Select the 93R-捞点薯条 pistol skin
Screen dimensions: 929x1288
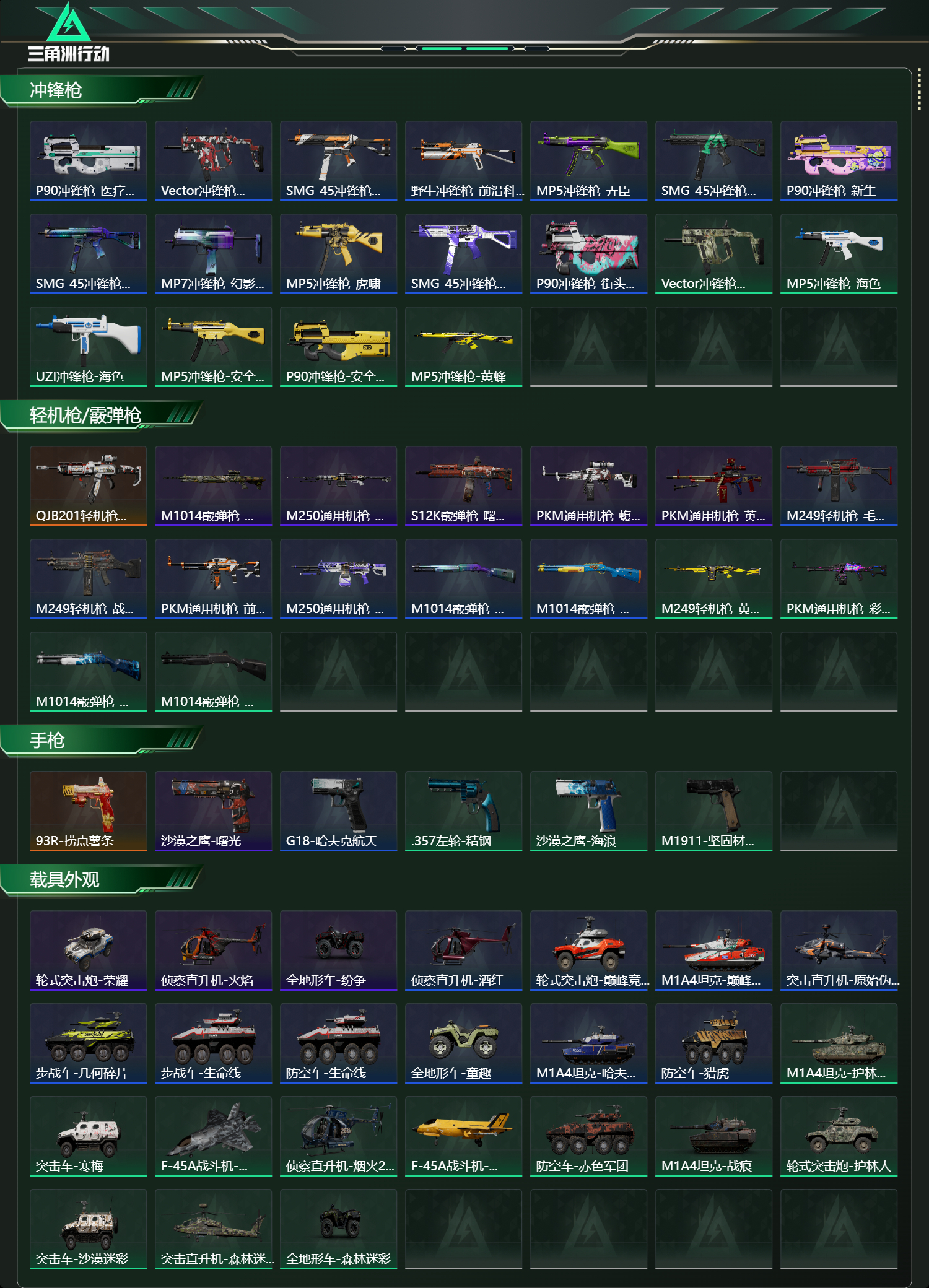(x=88, y=811)
